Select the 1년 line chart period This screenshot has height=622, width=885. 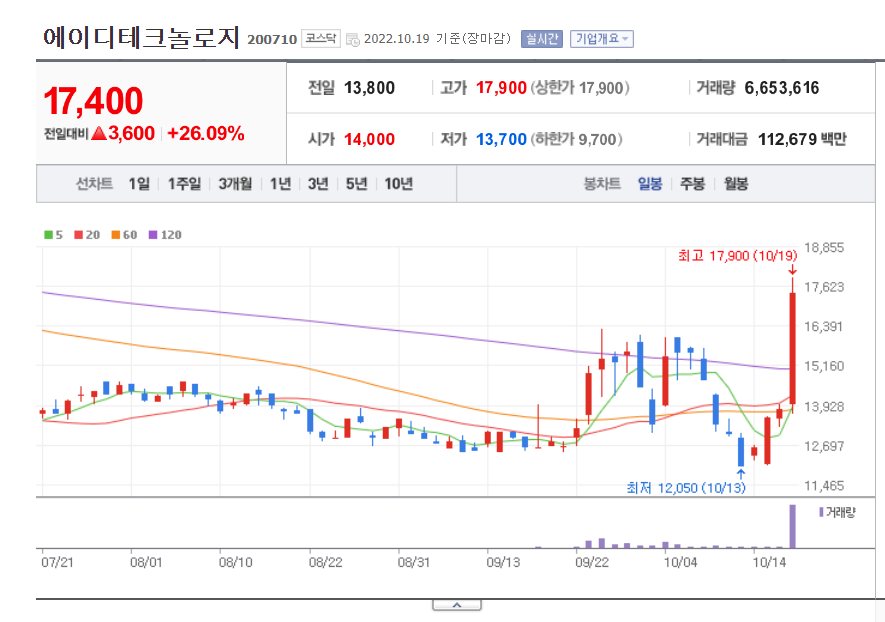[x=281, y=183]
